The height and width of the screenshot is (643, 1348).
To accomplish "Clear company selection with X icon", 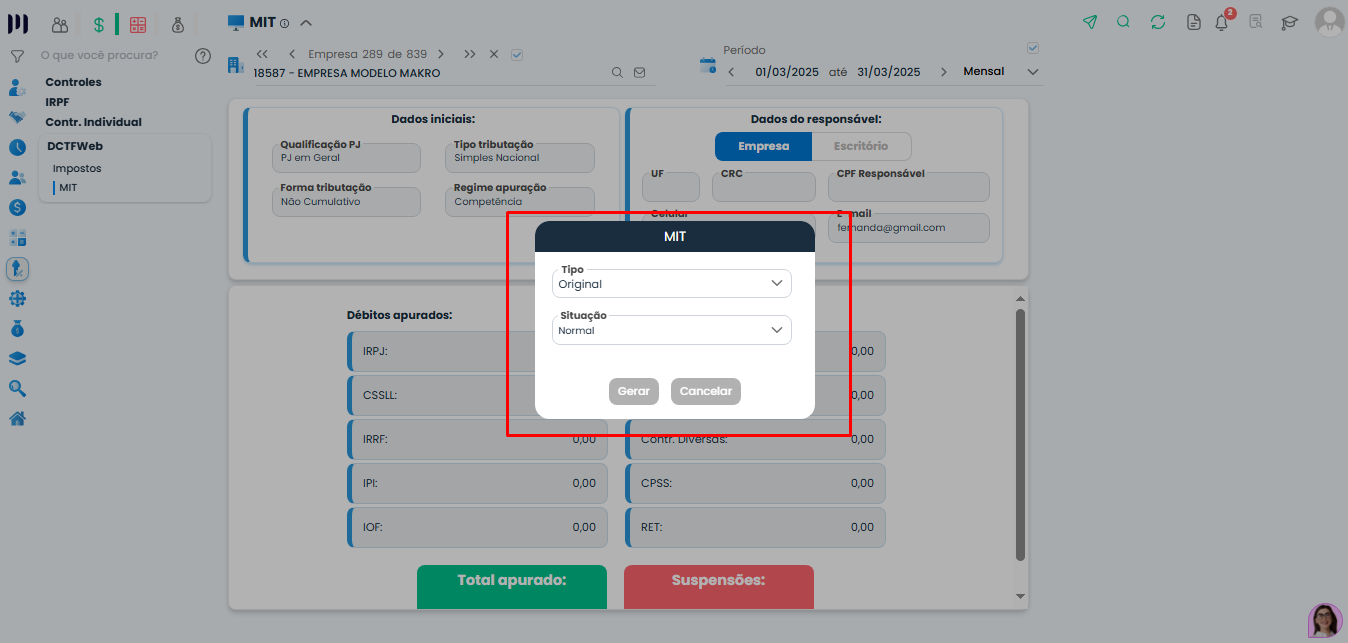I will pyautogui.click(x=494, y=54).
